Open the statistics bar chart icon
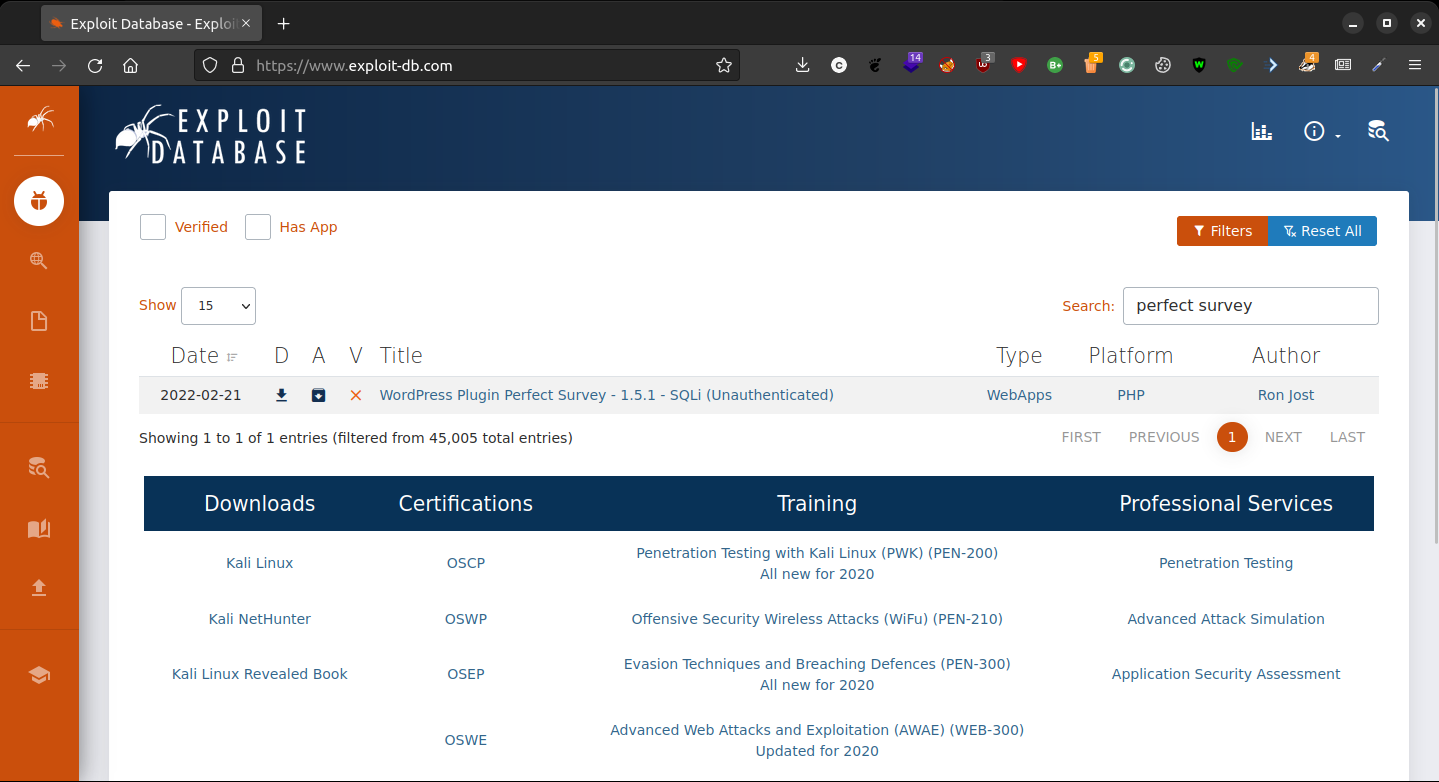This screenshot has width=1439, height=782. [1262, 131]
